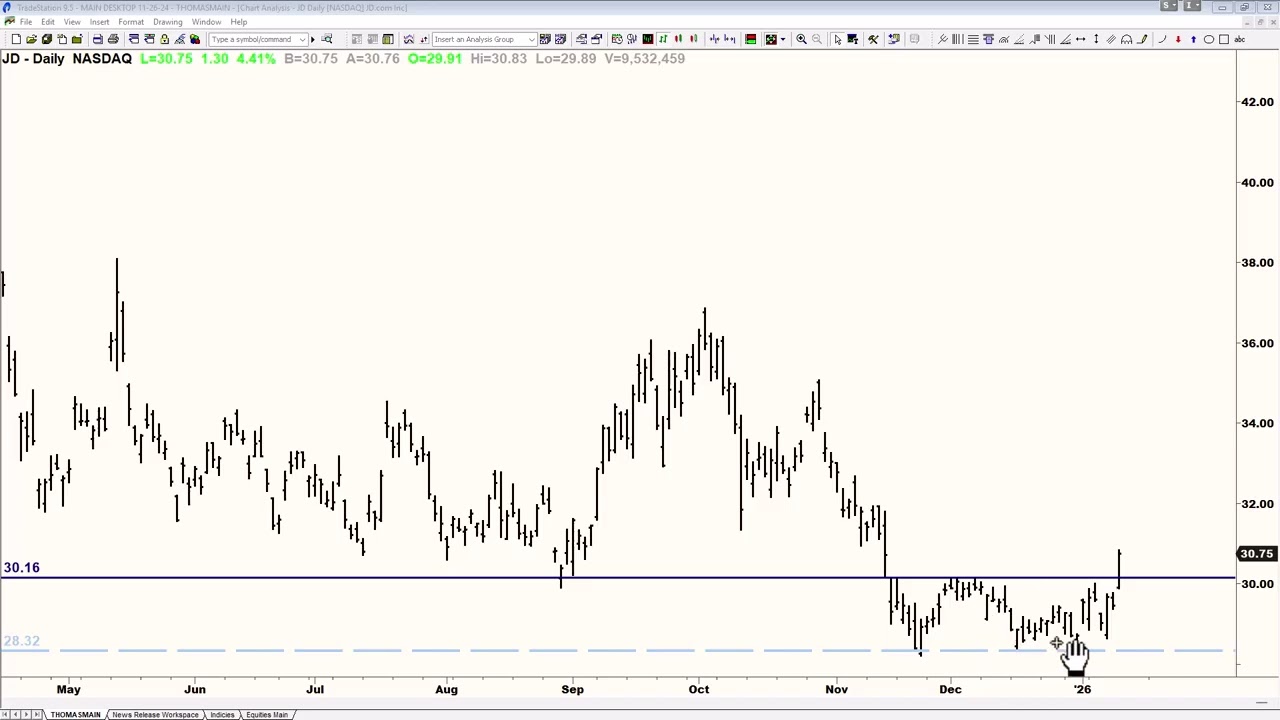Activate the Drawing pointer tool

coord(838,39)
